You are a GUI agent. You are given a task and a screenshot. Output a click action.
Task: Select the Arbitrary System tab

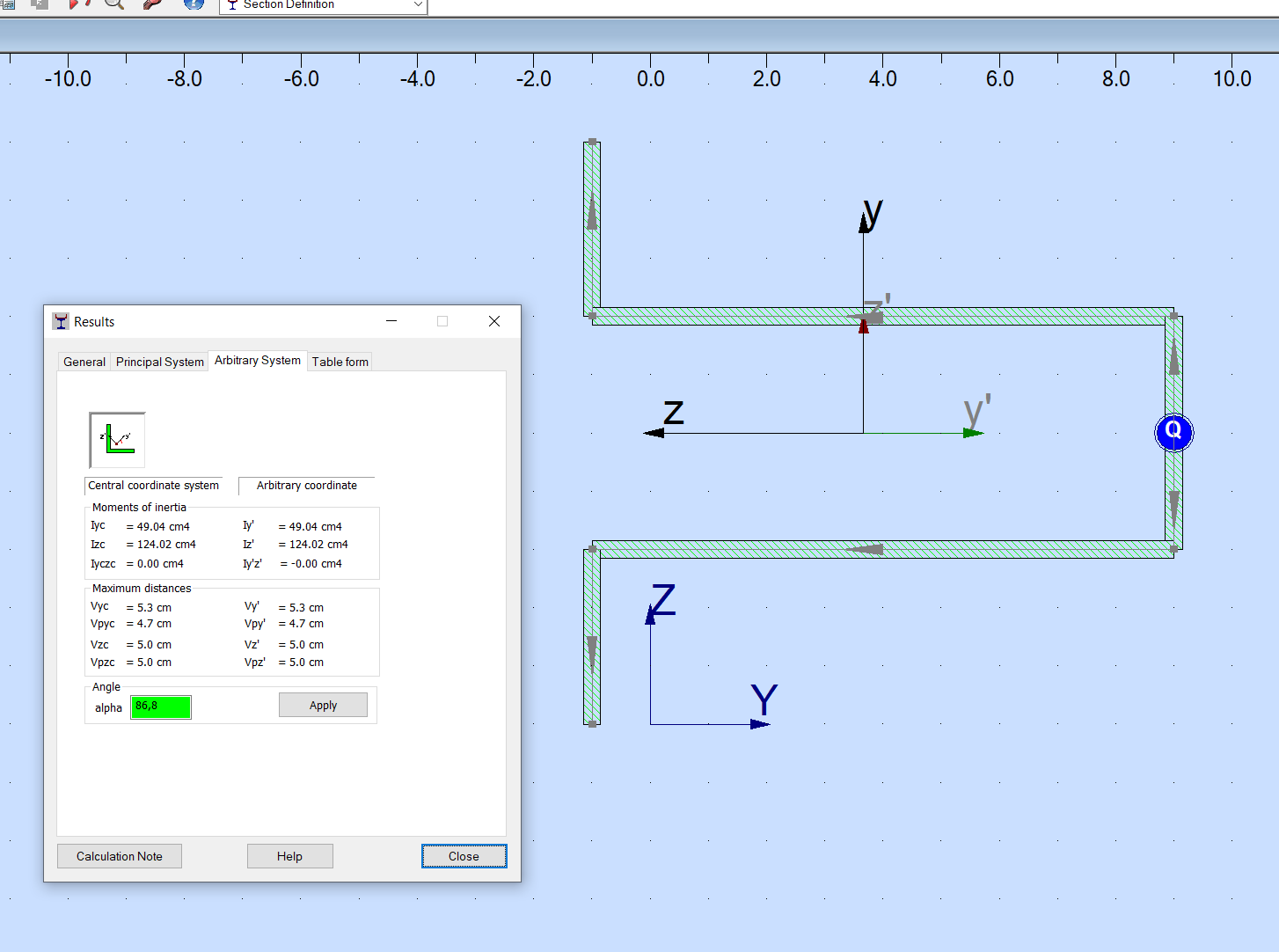click(x=257, y=361)
